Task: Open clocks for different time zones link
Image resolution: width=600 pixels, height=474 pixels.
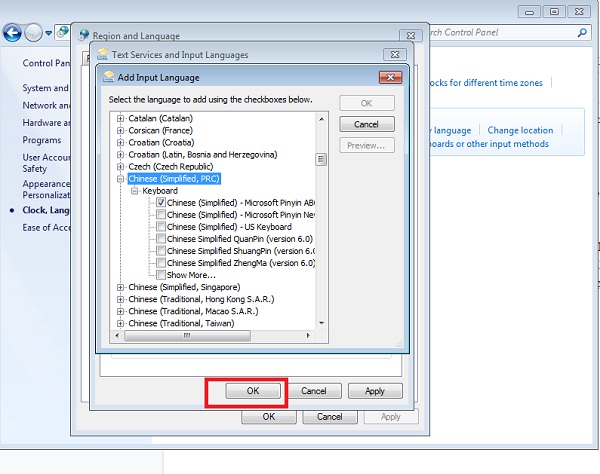Action: coord(486,83)
